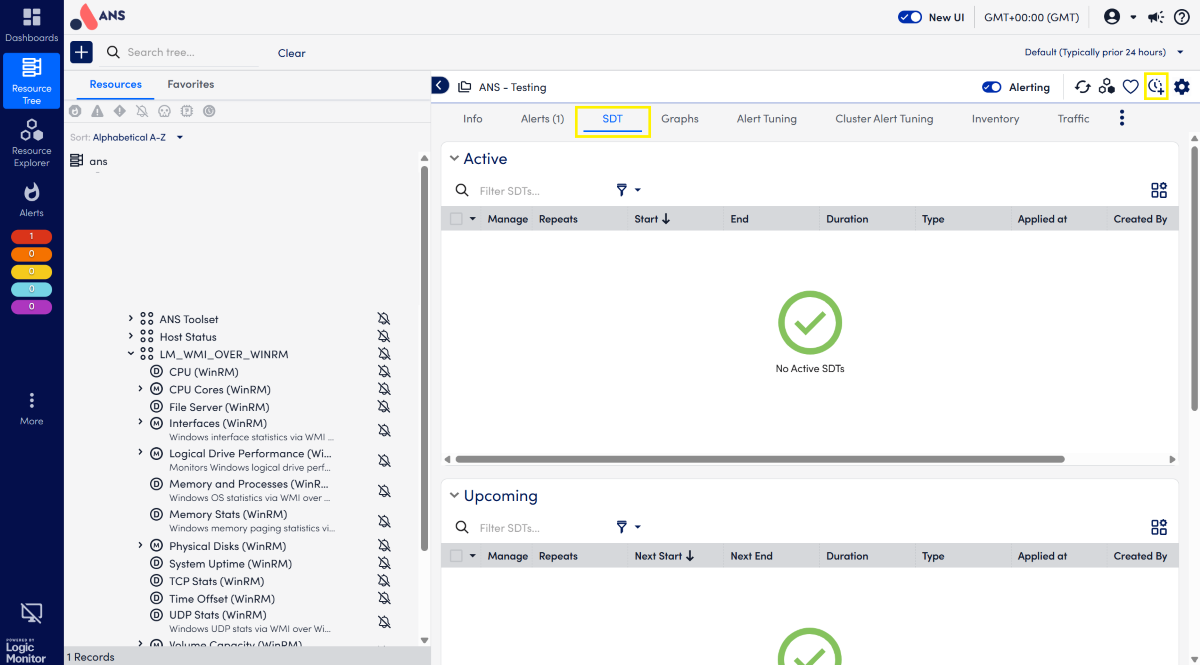Switch to the Graphs tab
The image size is (1200, 665).
(680, 119)
